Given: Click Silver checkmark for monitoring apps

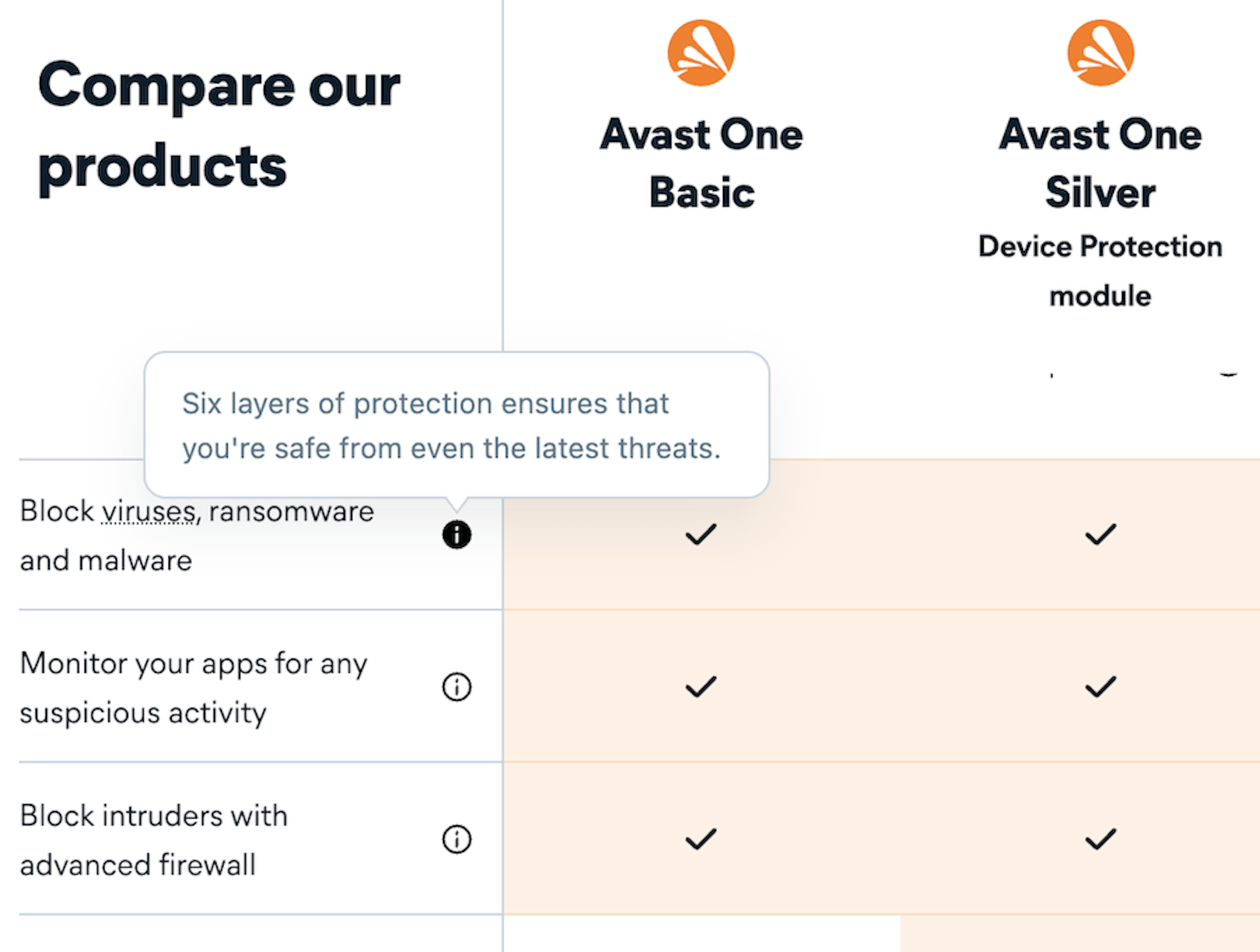Looking at the screenshot, I should click(1101, 687).
